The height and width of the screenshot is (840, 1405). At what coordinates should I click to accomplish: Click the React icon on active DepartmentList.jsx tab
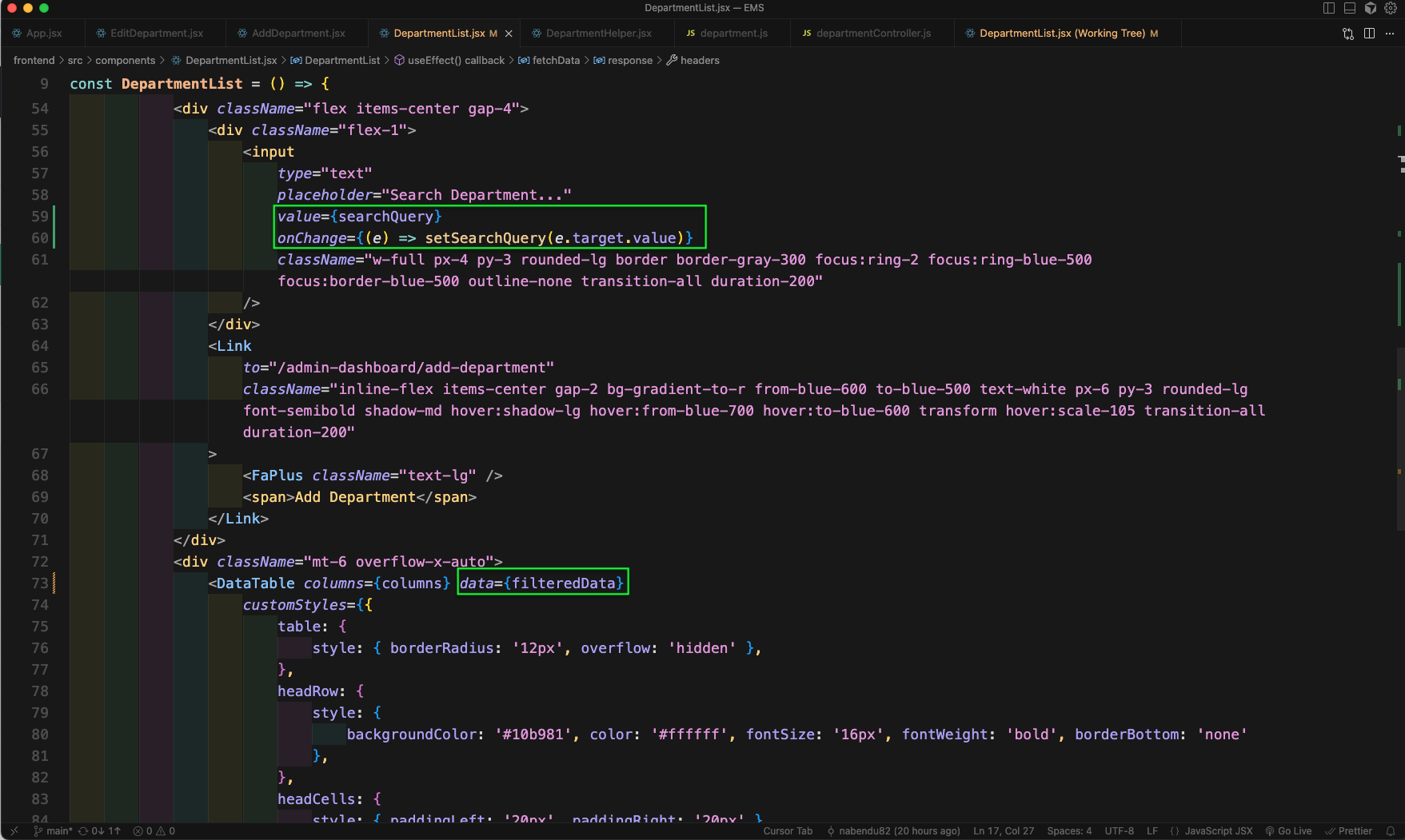point(384,34)
